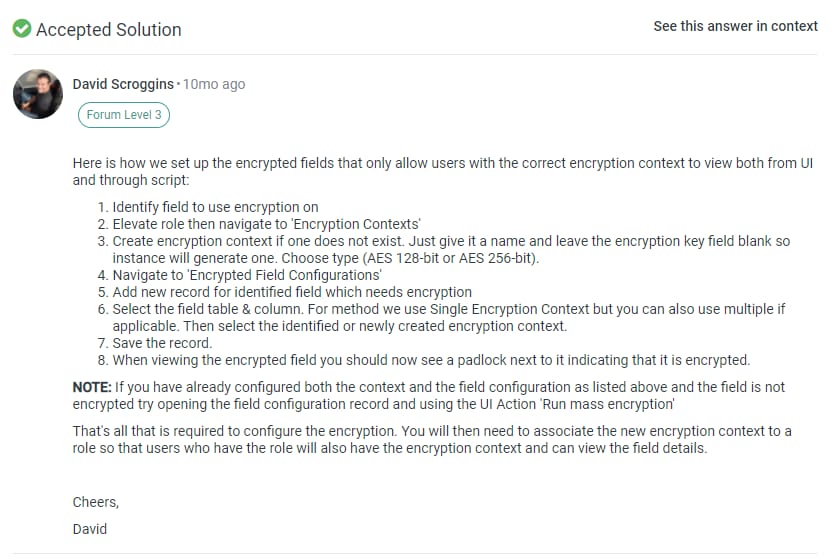Image resolution: width=837 pixels, height=560 pixels.
Task: Click step 4 'Encrypted Field Configurations' line
Action: pos(247,275)
